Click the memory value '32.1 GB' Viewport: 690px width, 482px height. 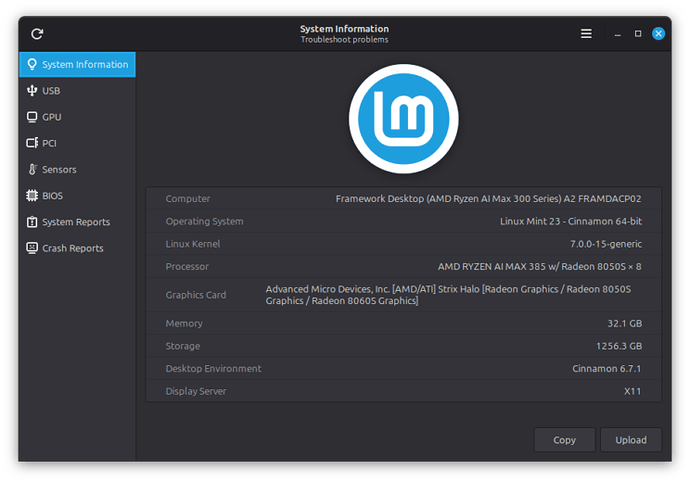click(x=624, y=324)
